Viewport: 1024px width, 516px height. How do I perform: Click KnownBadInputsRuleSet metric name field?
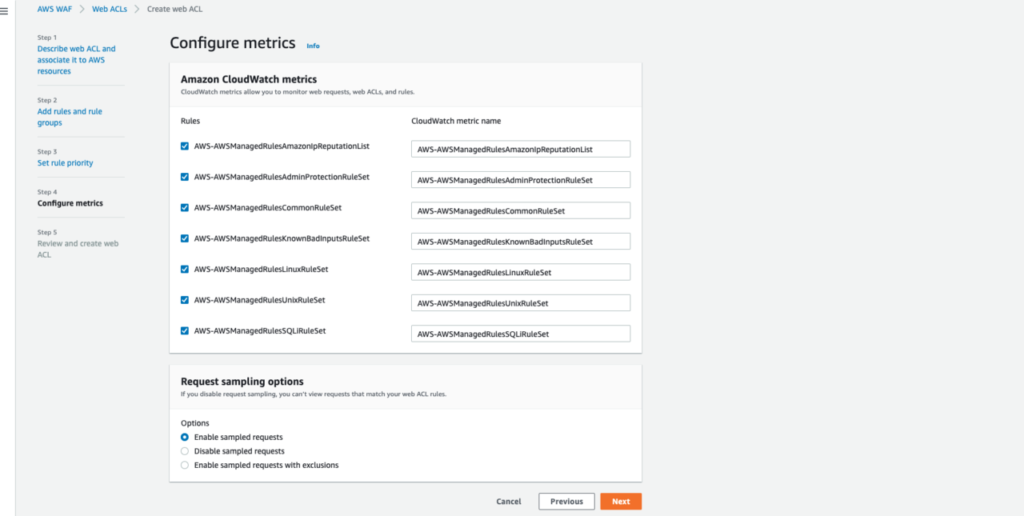pos(520,241)
